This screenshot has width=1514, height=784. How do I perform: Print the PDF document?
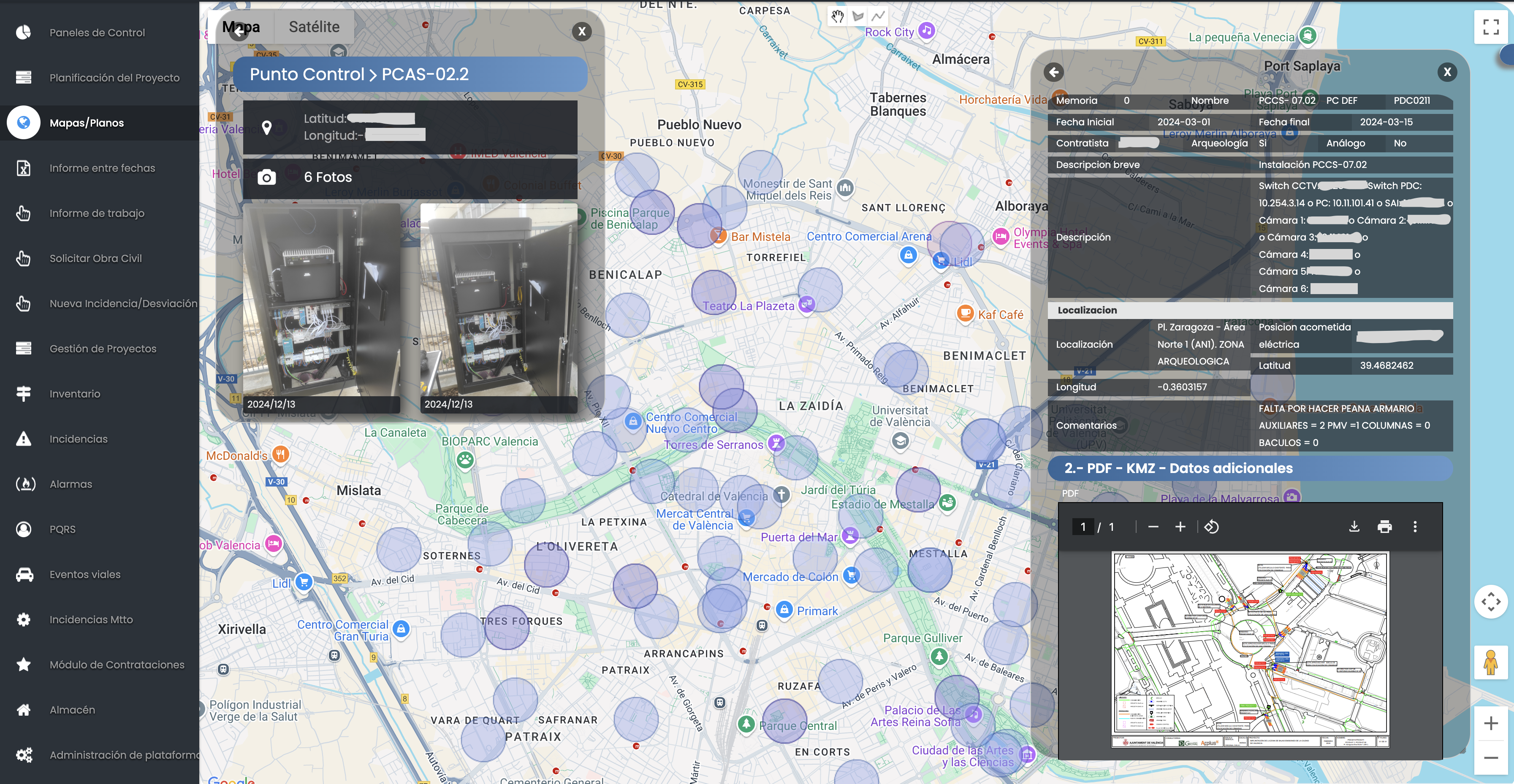[1384, 527]
